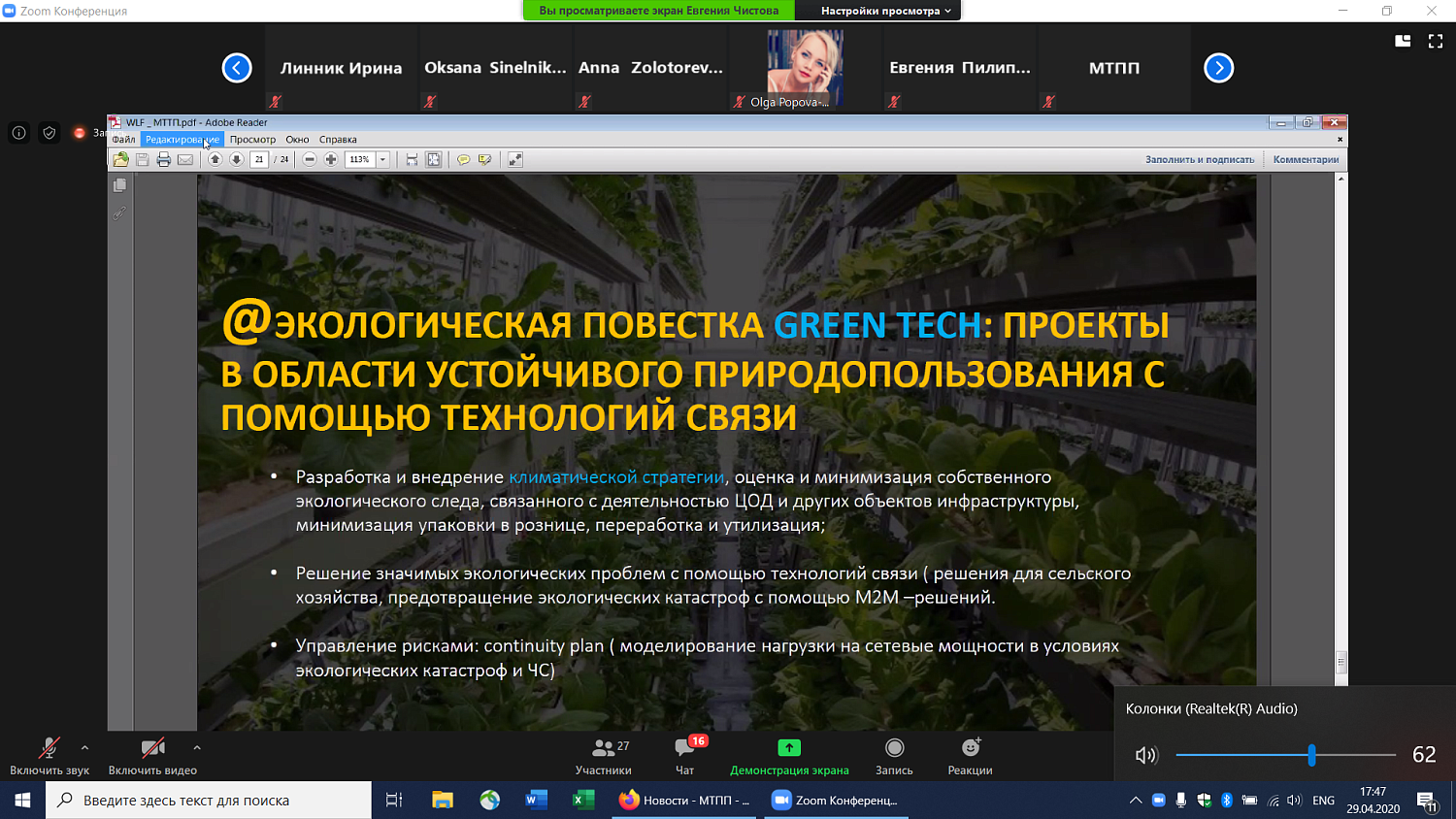The width and height of the screenshot is (1456, 819).
Task: Open the 113% zoom level dropdown
Action: [383, 159]
